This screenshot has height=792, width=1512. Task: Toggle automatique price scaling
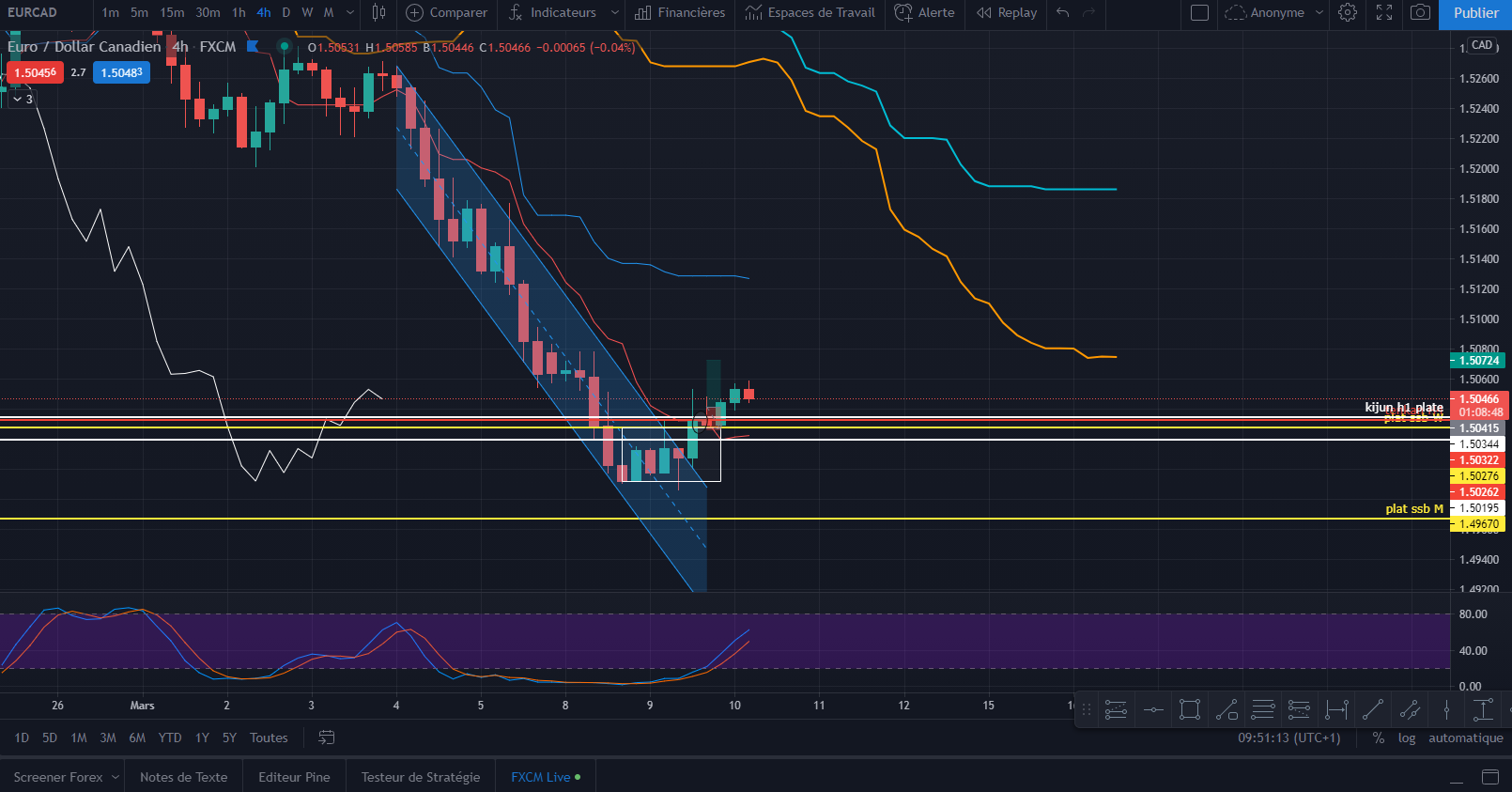(x=1465, y=738)
